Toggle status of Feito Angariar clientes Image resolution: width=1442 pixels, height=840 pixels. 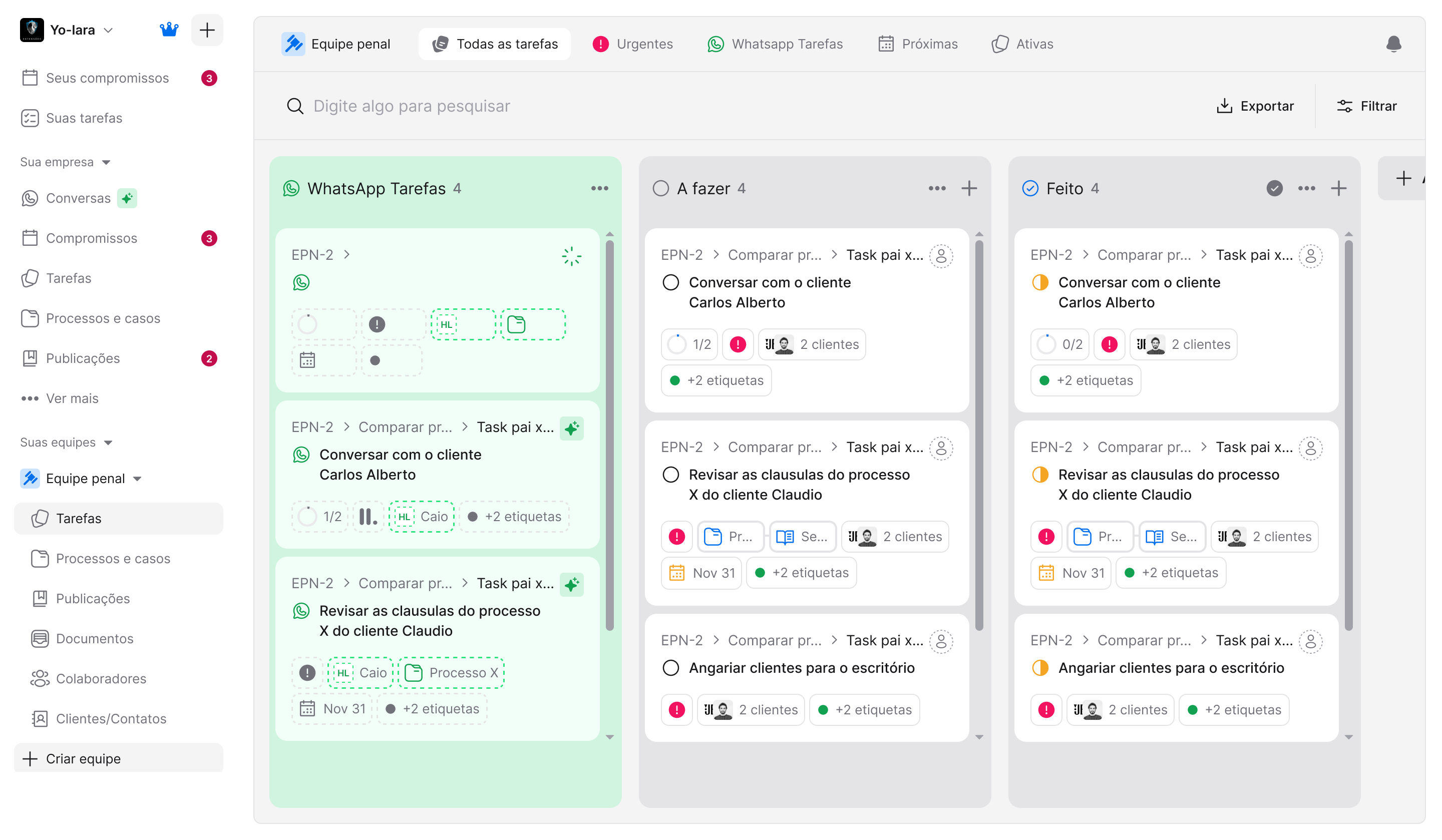pyautogui.click(x=1040, y=668)
